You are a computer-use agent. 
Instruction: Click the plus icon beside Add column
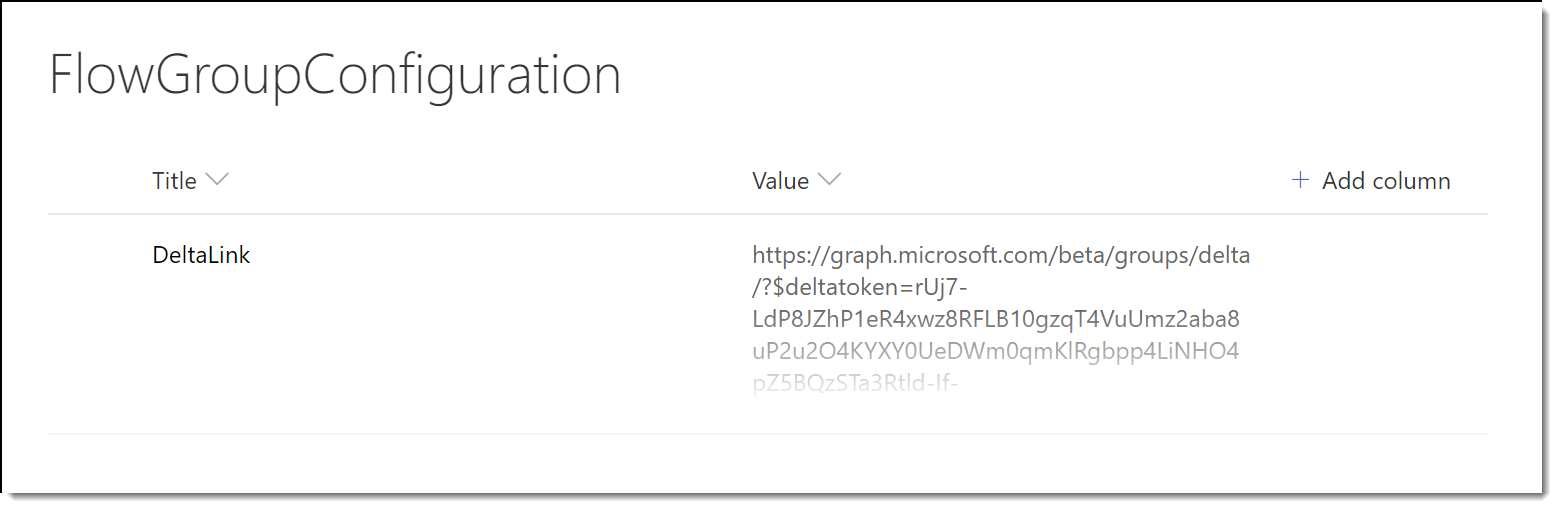tap(1300, 180)
